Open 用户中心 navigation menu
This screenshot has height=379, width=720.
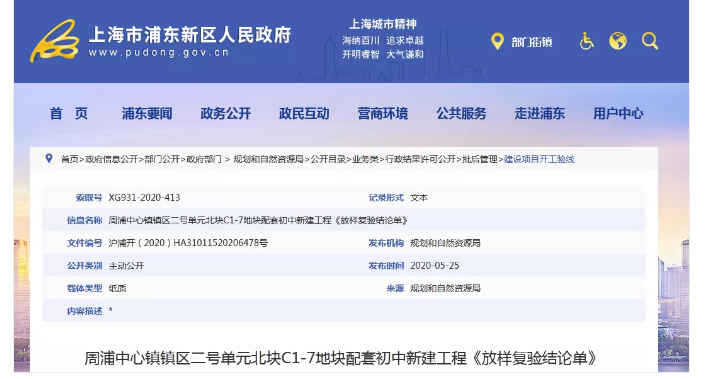(618, 113)
